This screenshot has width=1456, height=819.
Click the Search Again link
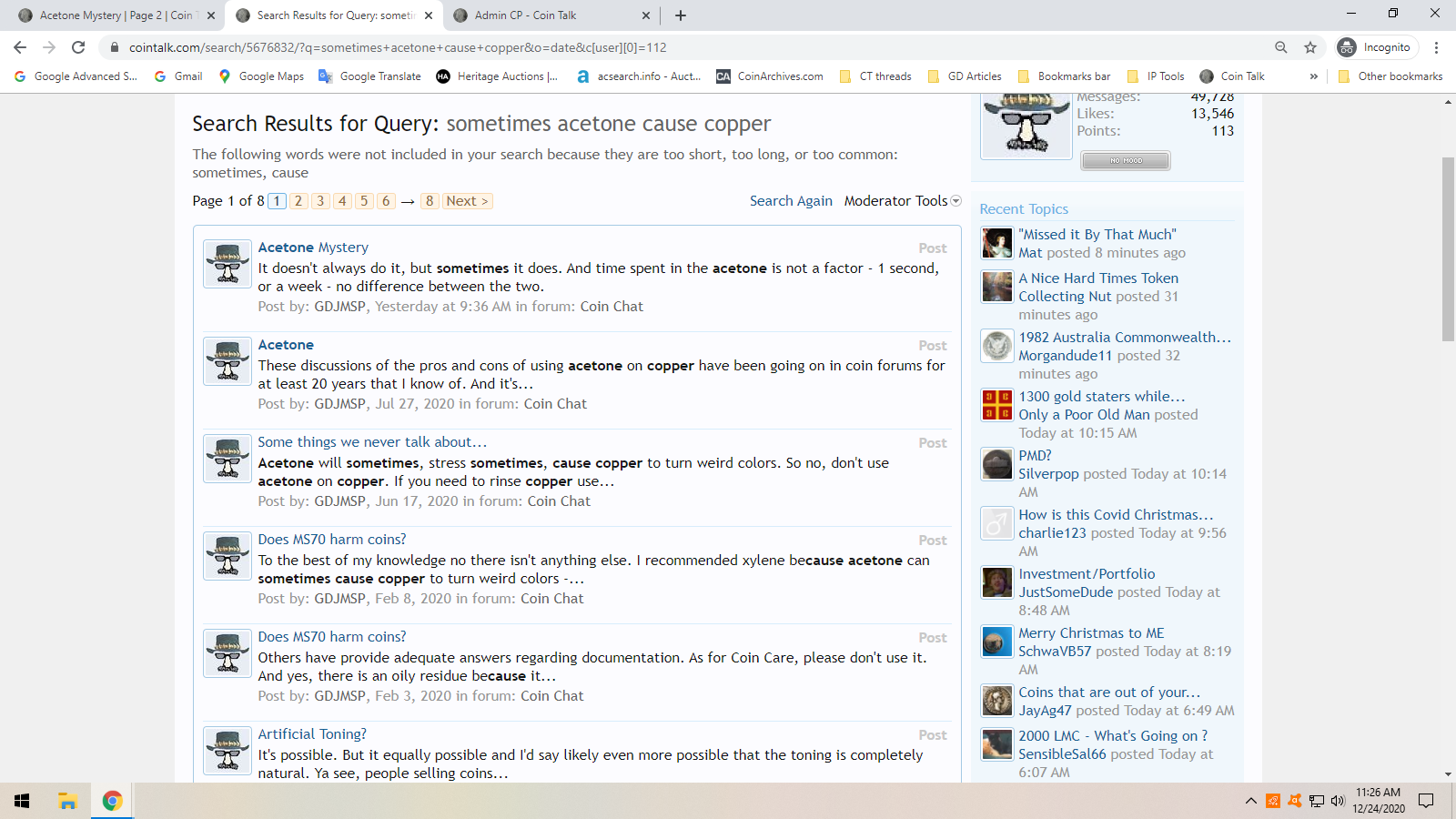pos(790,201)
